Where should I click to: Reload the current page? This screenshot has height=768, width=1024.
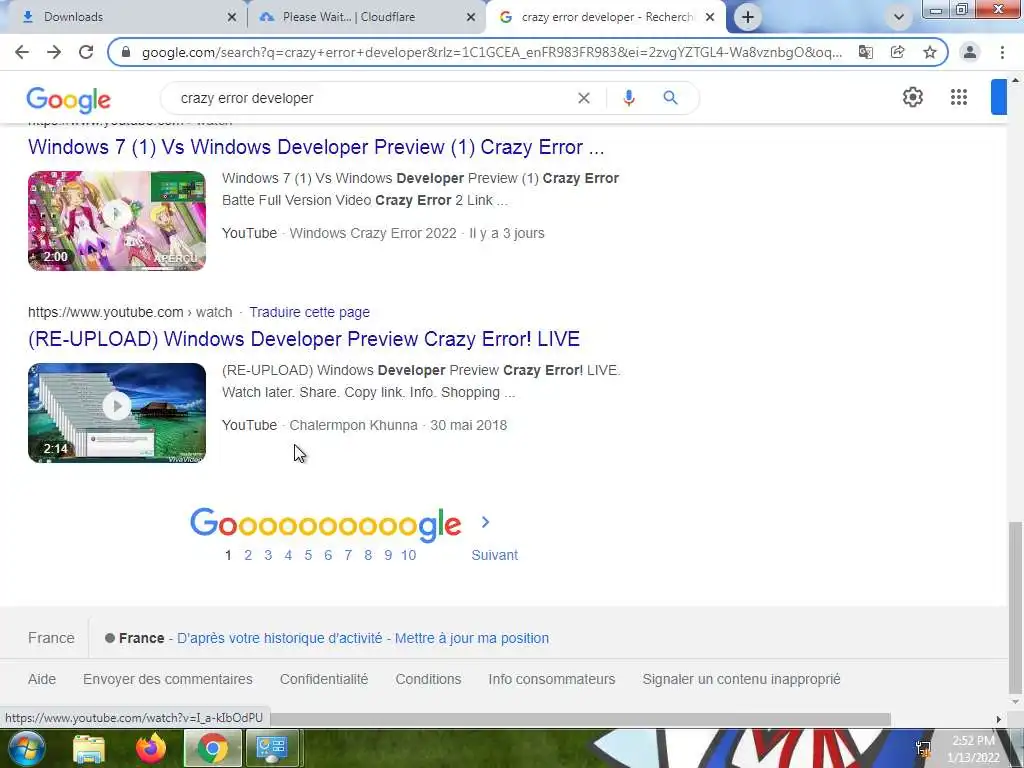(86, 52)
